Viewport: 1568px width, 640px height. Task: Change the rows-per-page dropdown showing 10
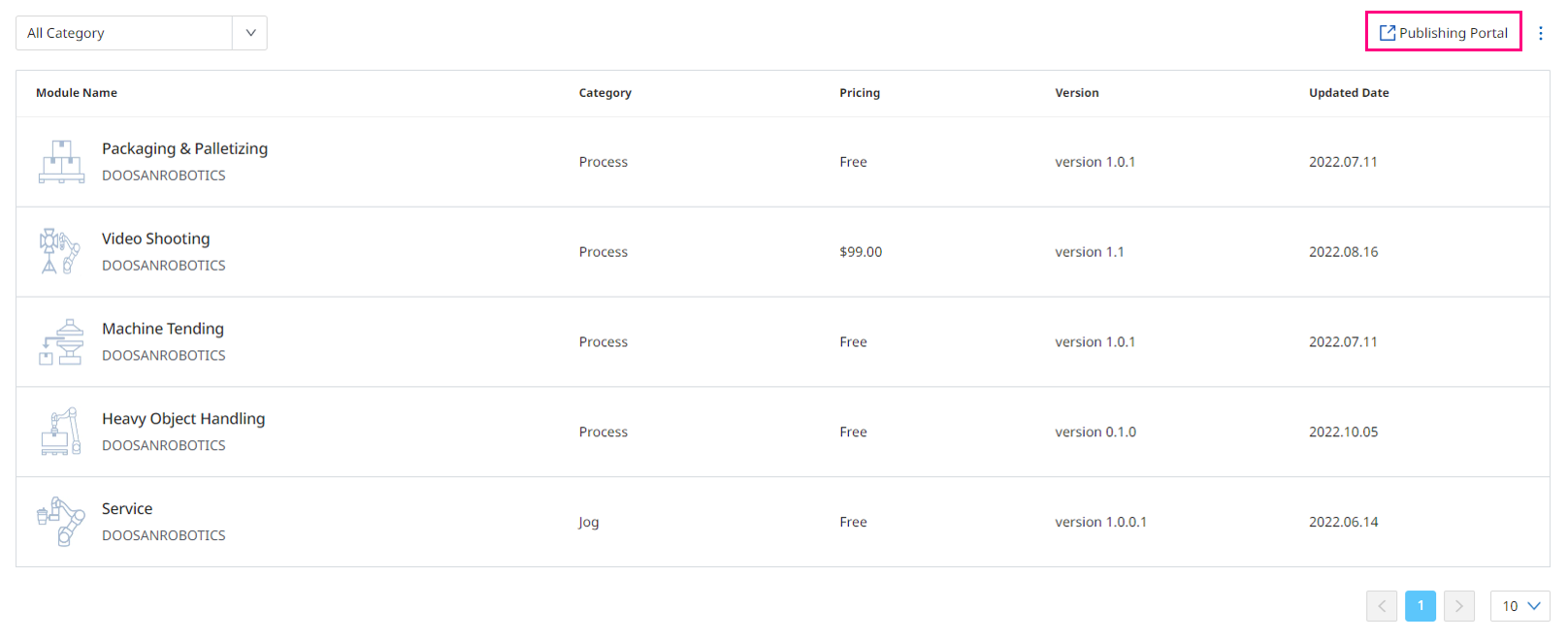click(1519, 606)
